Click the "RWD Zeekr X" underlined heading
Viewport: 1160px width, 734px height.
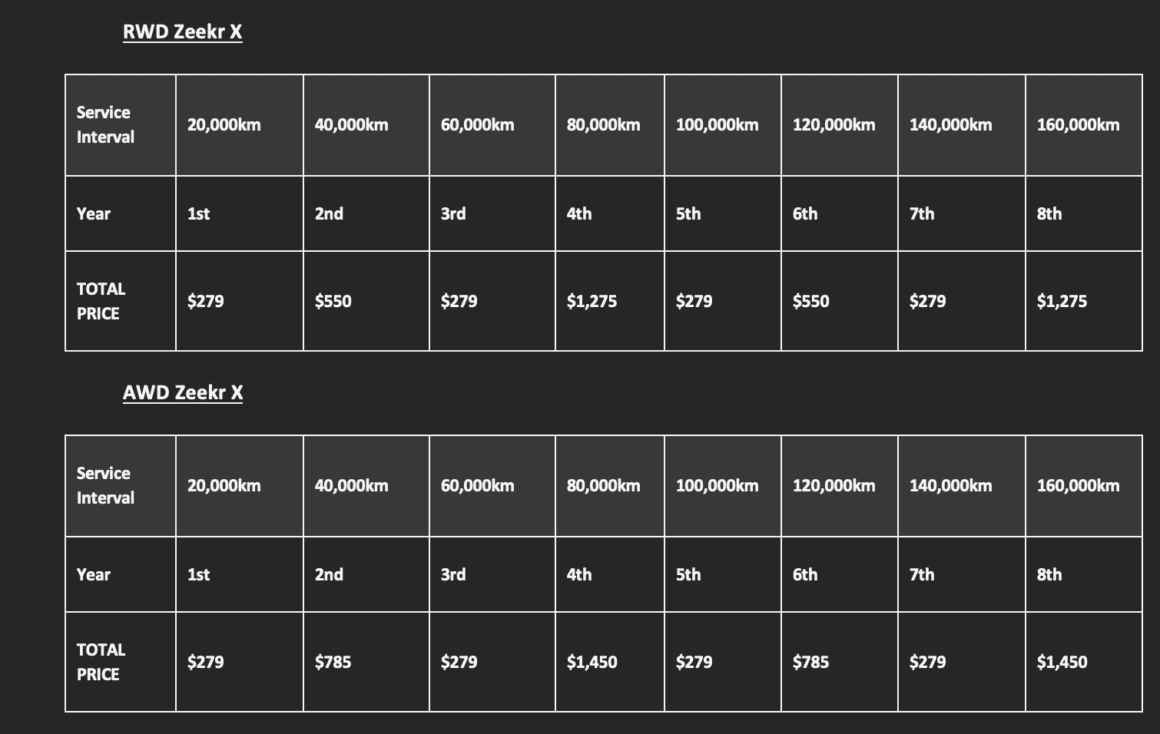coord(182,32)
